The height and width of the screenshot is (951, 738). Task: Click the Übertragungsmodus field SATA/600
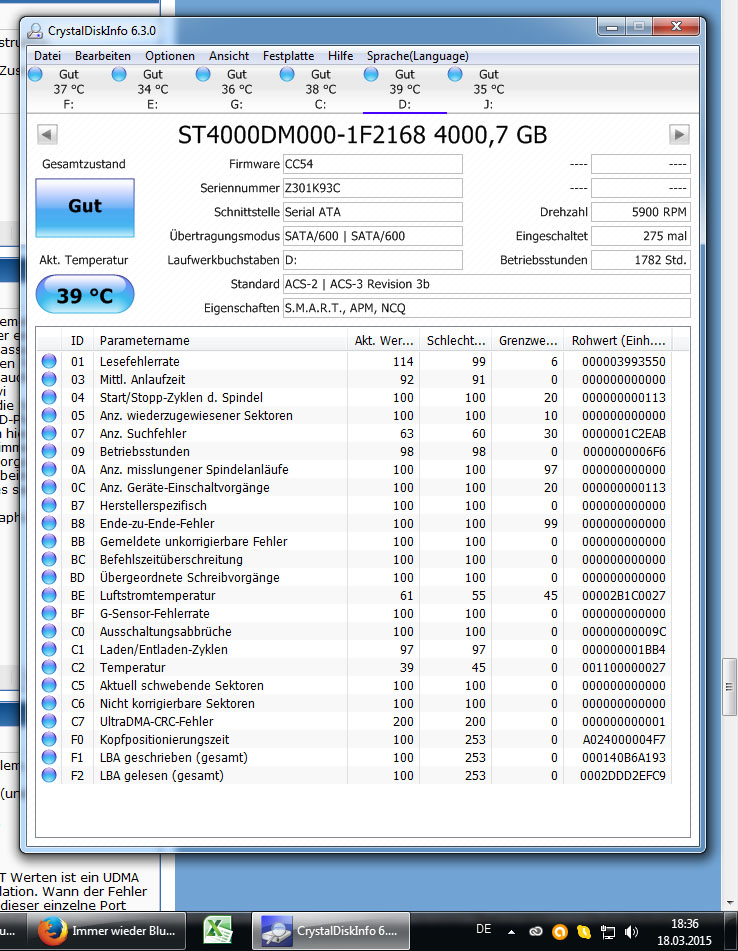pyautogui.click(x=373, y=236)
